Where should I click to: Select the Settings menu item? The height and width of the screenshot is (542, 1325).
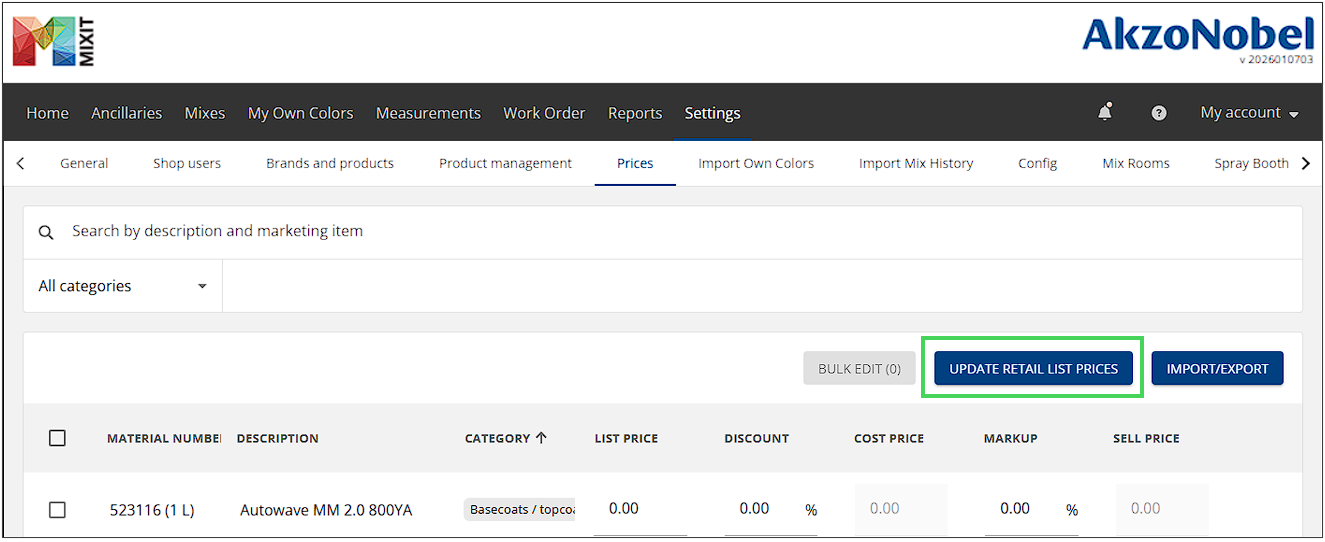point(712,113)
